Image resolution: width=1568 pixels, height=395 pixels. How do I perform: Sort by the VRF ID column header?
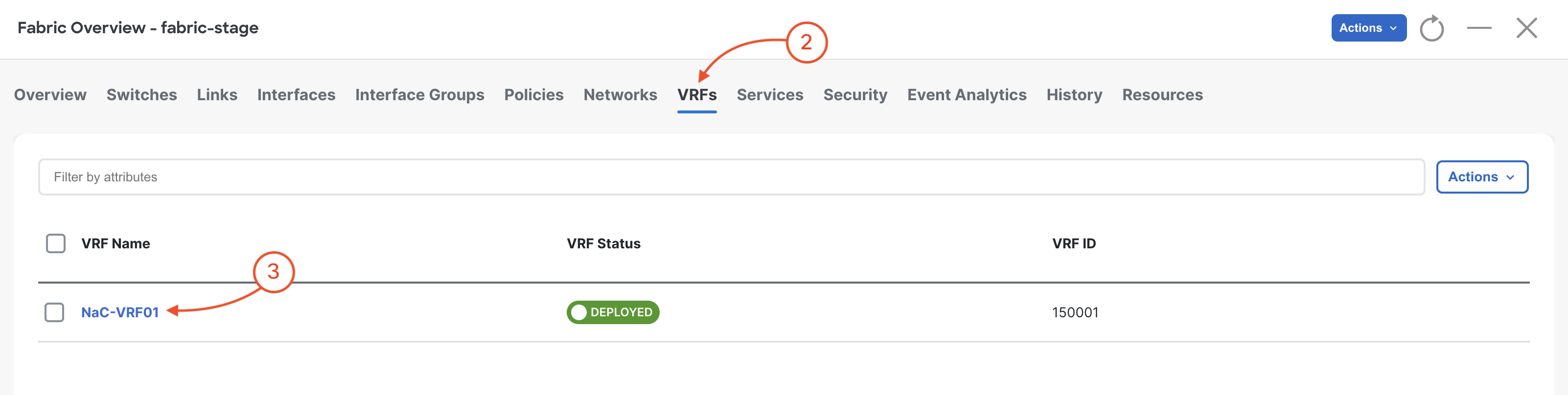1074,243
